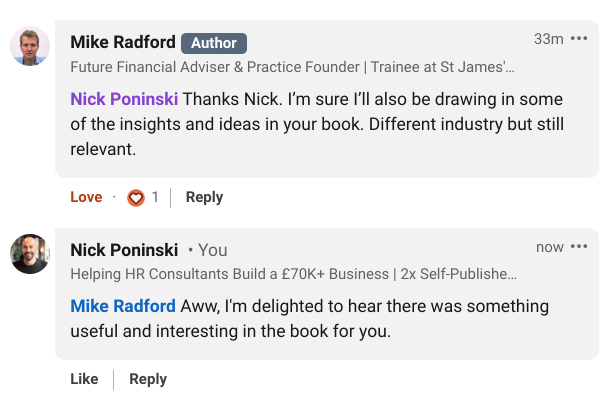Viewport: 614px width, 398px height.
Task: Click Nick's Helping HR Consultants headline
Action: click(293, 274)
